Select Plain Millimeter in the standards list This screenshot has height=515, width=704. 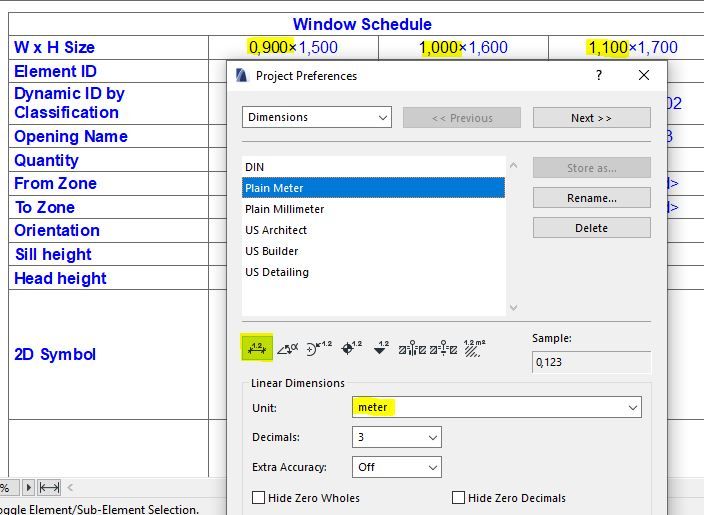tap(373, 209)
